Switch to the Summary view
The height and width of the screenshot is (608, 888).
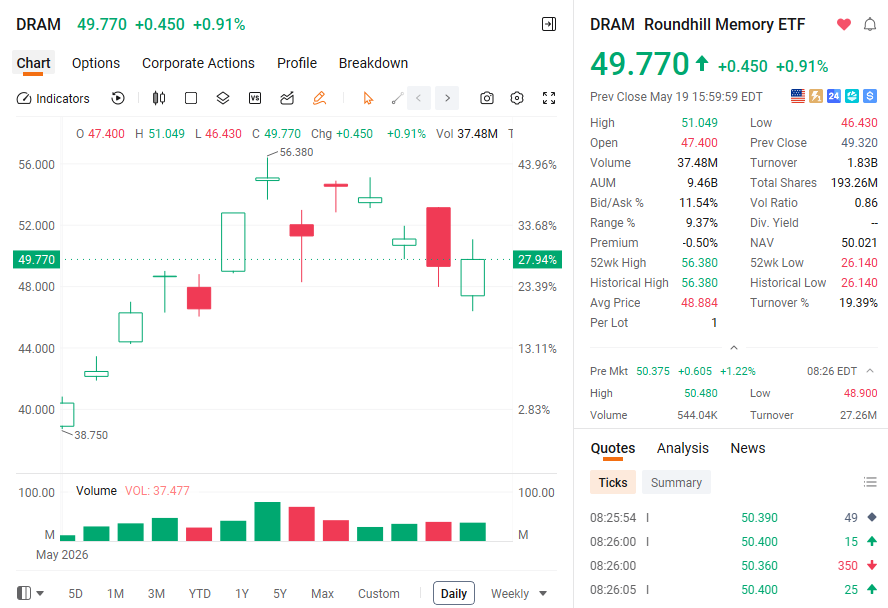pos(676,482)
